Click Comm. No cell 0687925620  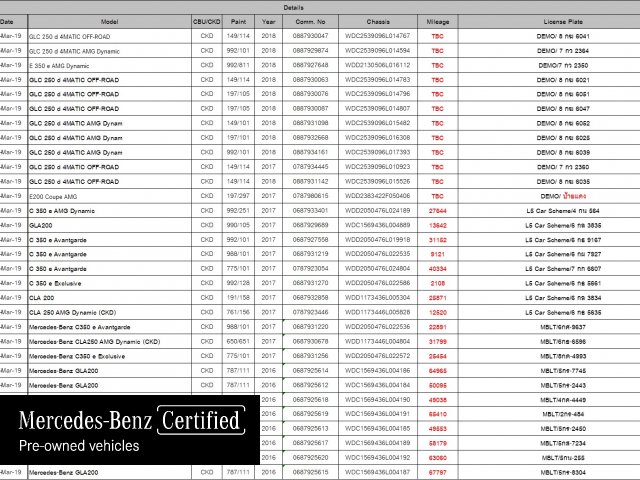click(310, 458)
